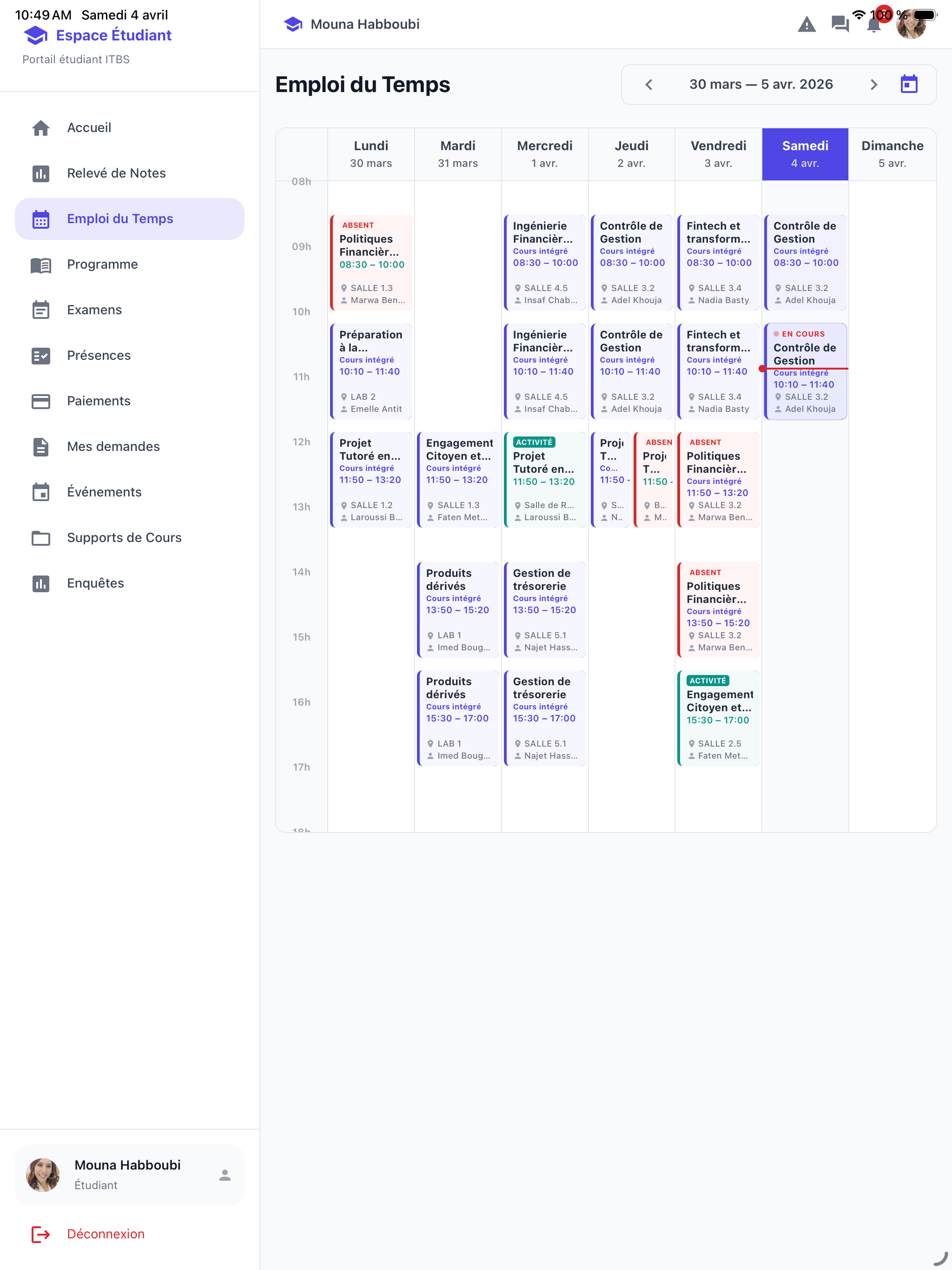Click the Espace Étudiant title

coord(114,36)
